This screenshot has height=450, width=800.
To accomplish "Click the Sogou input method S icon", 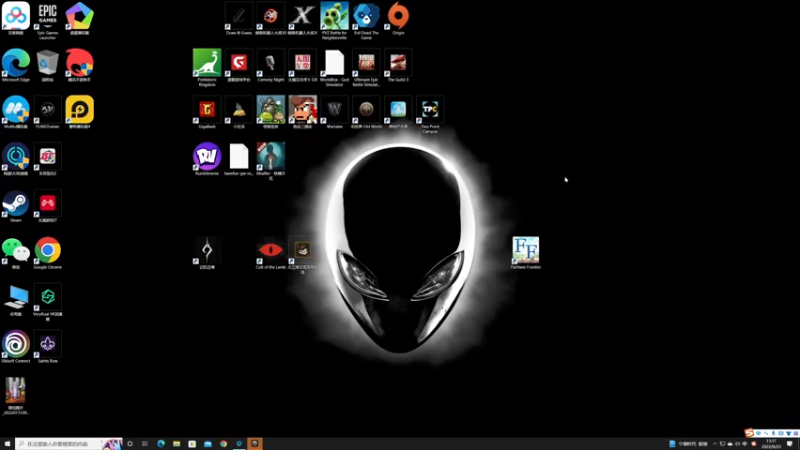I will coord(749,433).
